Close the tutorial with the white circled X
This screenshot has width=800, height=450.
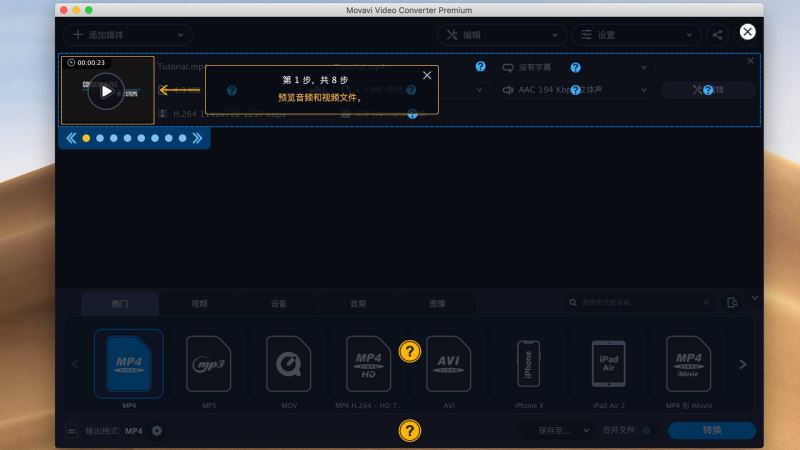747,32
